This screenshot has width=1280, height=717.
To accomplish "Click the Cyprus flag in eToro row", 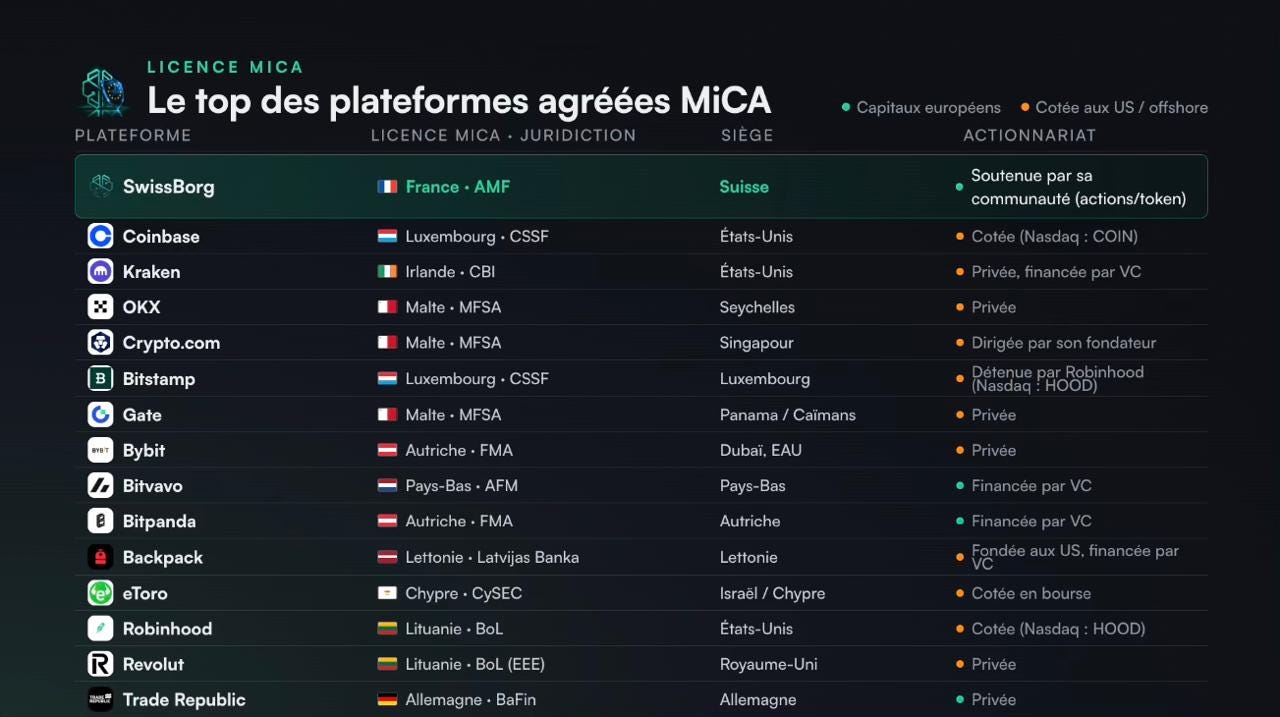I will coord(387,593).
